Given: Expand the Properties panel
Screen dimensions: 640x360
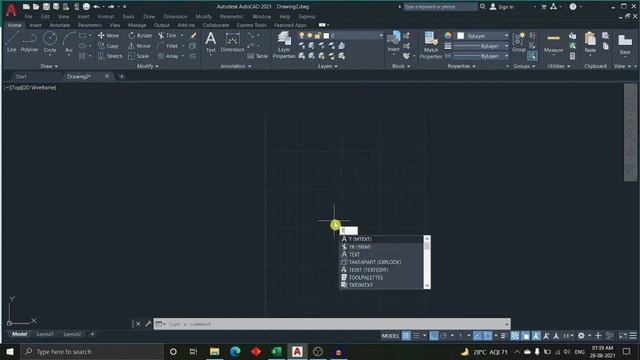Looking at the screenshot, I should pos(462,66).
